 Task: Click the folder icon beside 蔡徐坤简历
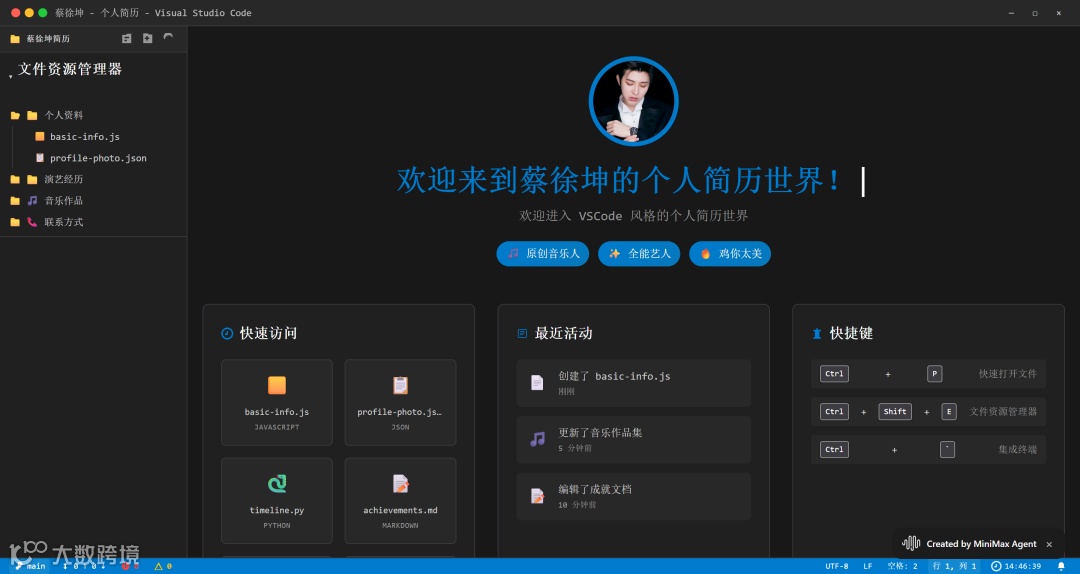(15, 39)
